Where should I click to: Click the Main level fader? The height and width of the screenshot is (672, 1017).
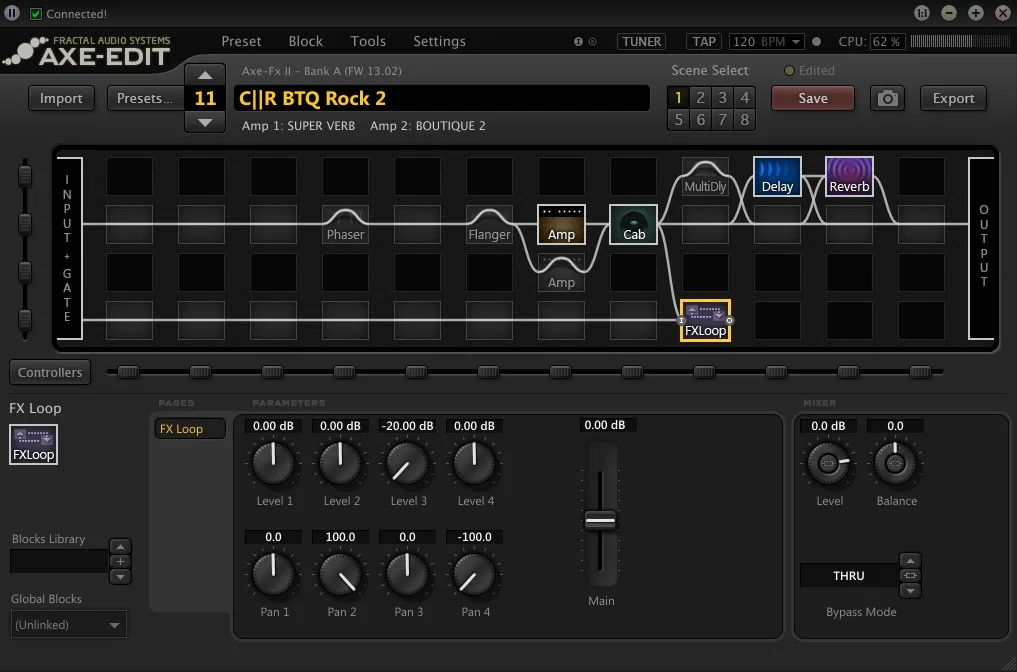click(600, 520)
